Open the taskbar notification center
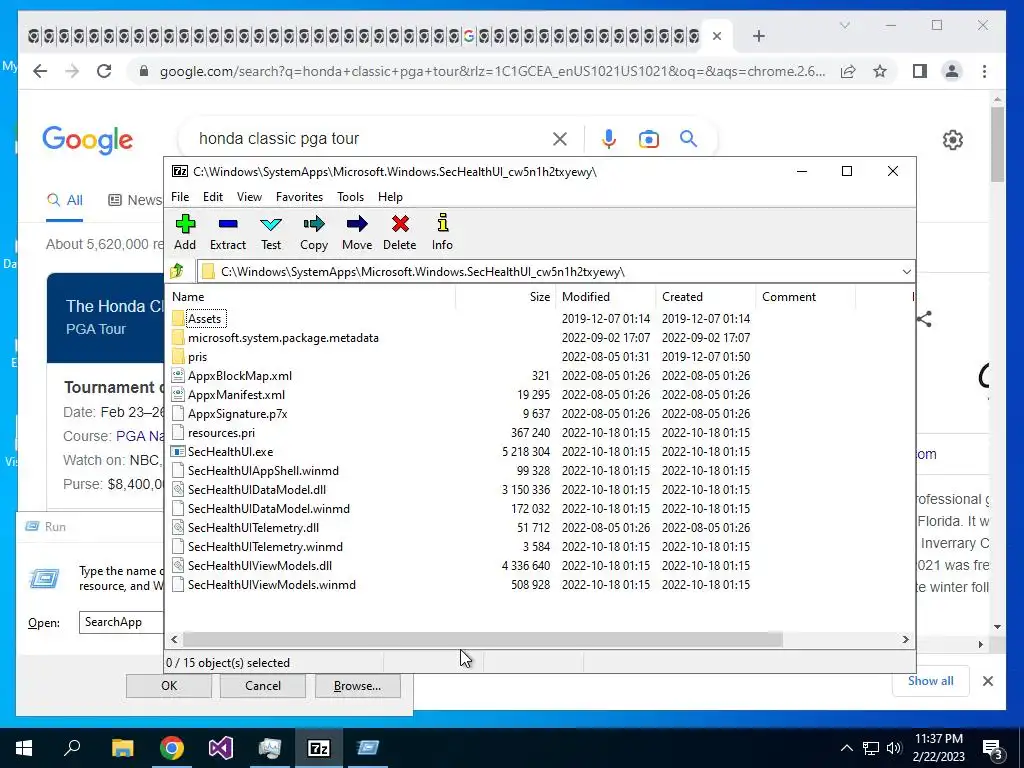This screenshot has height=768, width=1024. (x=994, y=749)
